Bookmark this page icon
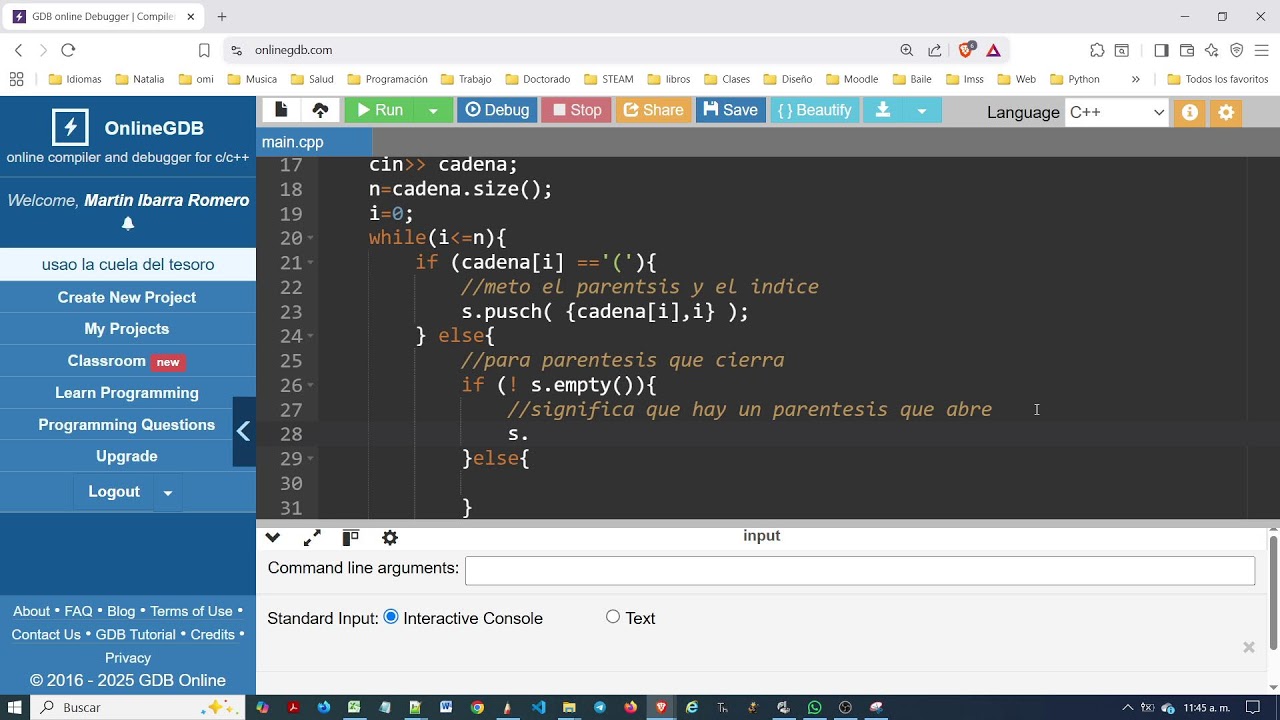The image size is (1280, 720). (x=204, y=50)
